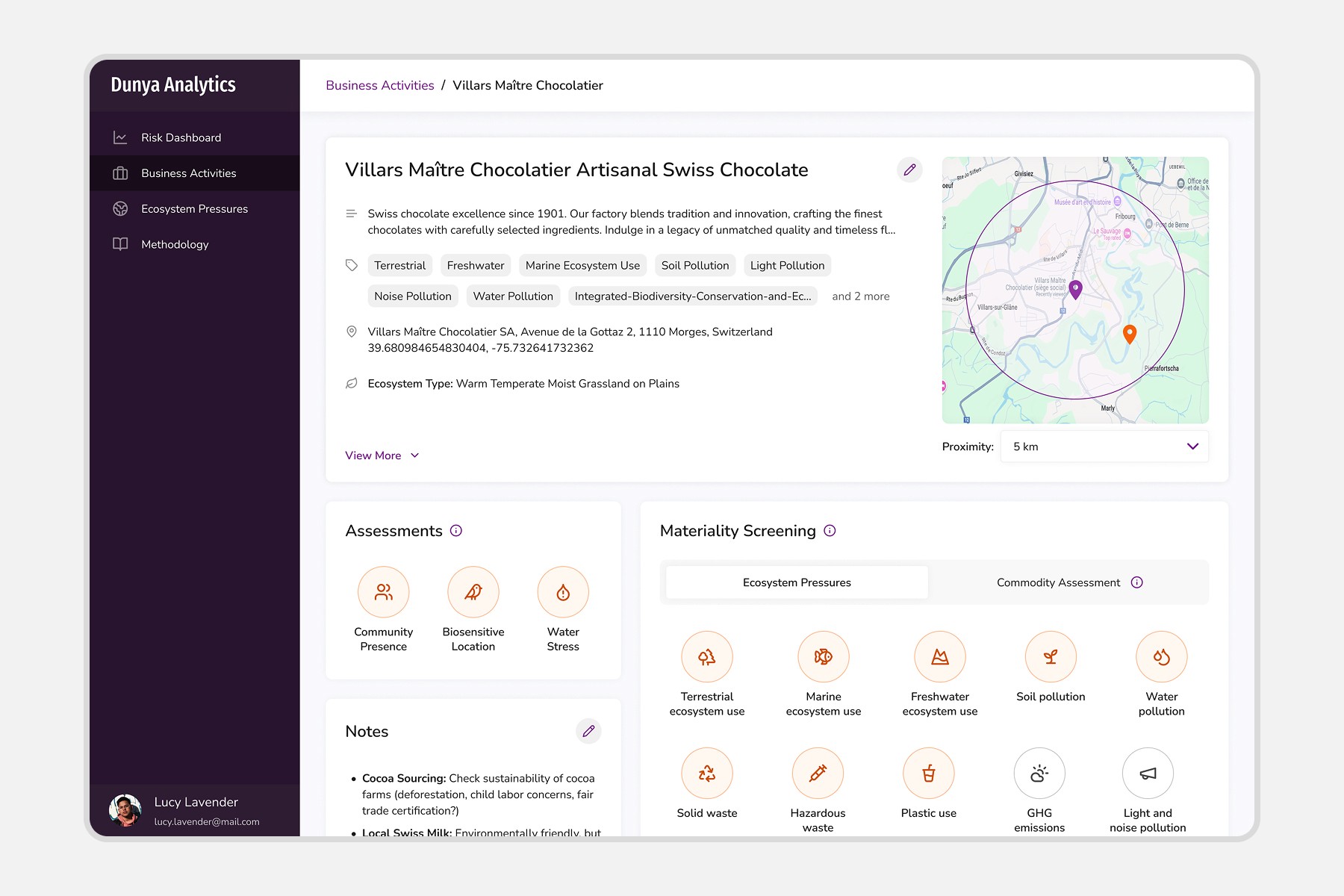Open the Community Presence assessment icon
Screen dimensions: 1344x896
point(384,592)
